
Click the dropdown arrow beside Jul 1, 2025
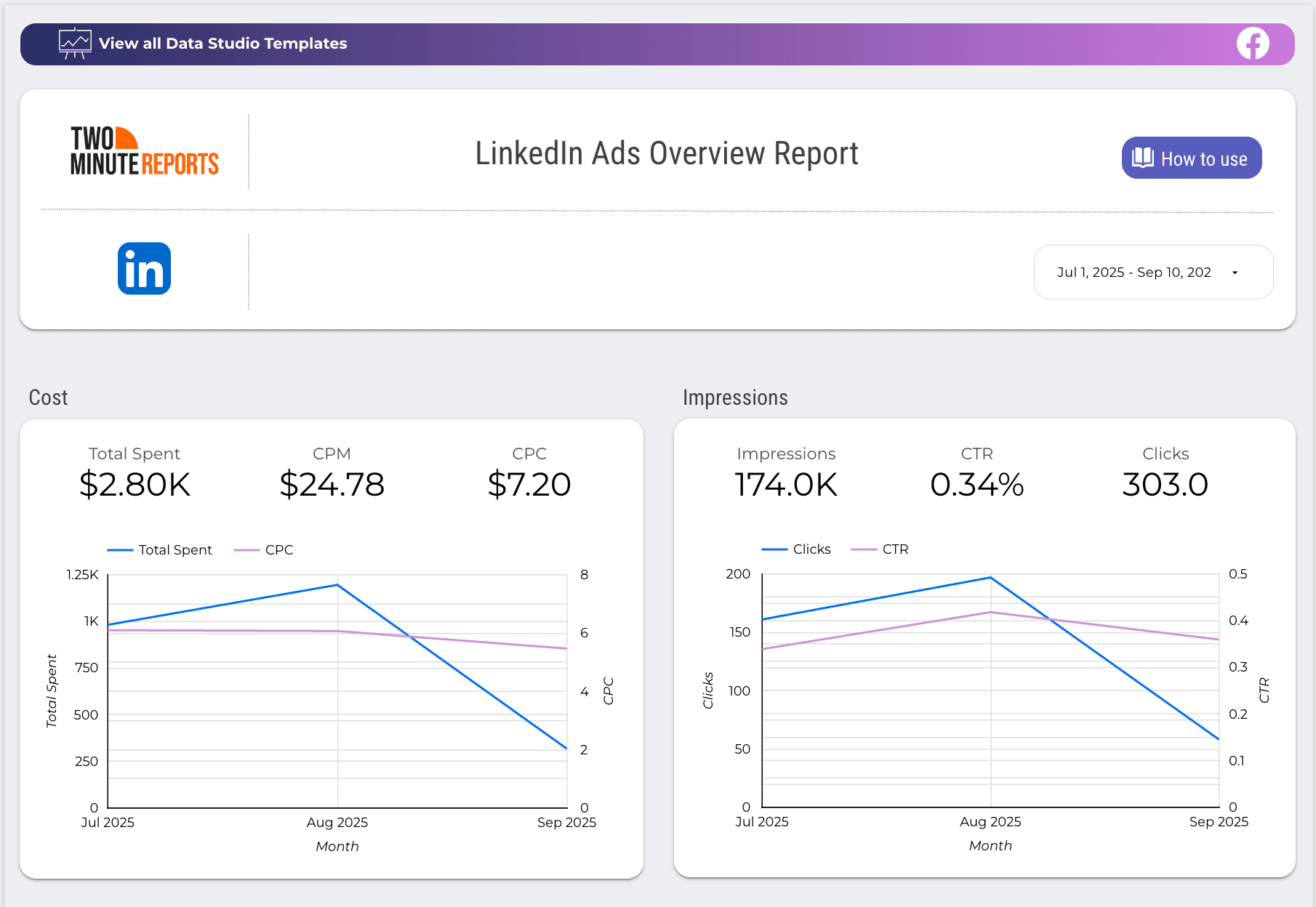click(x=1234, y=272)
